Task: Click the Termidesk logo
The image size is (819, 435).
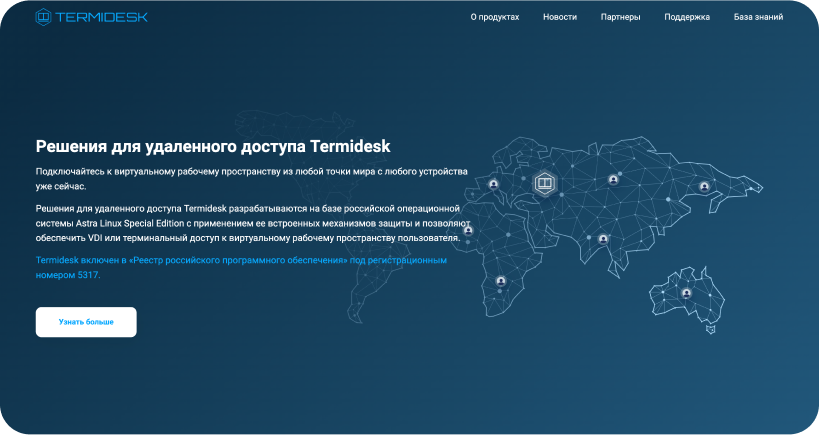Action: coord(91,17)
